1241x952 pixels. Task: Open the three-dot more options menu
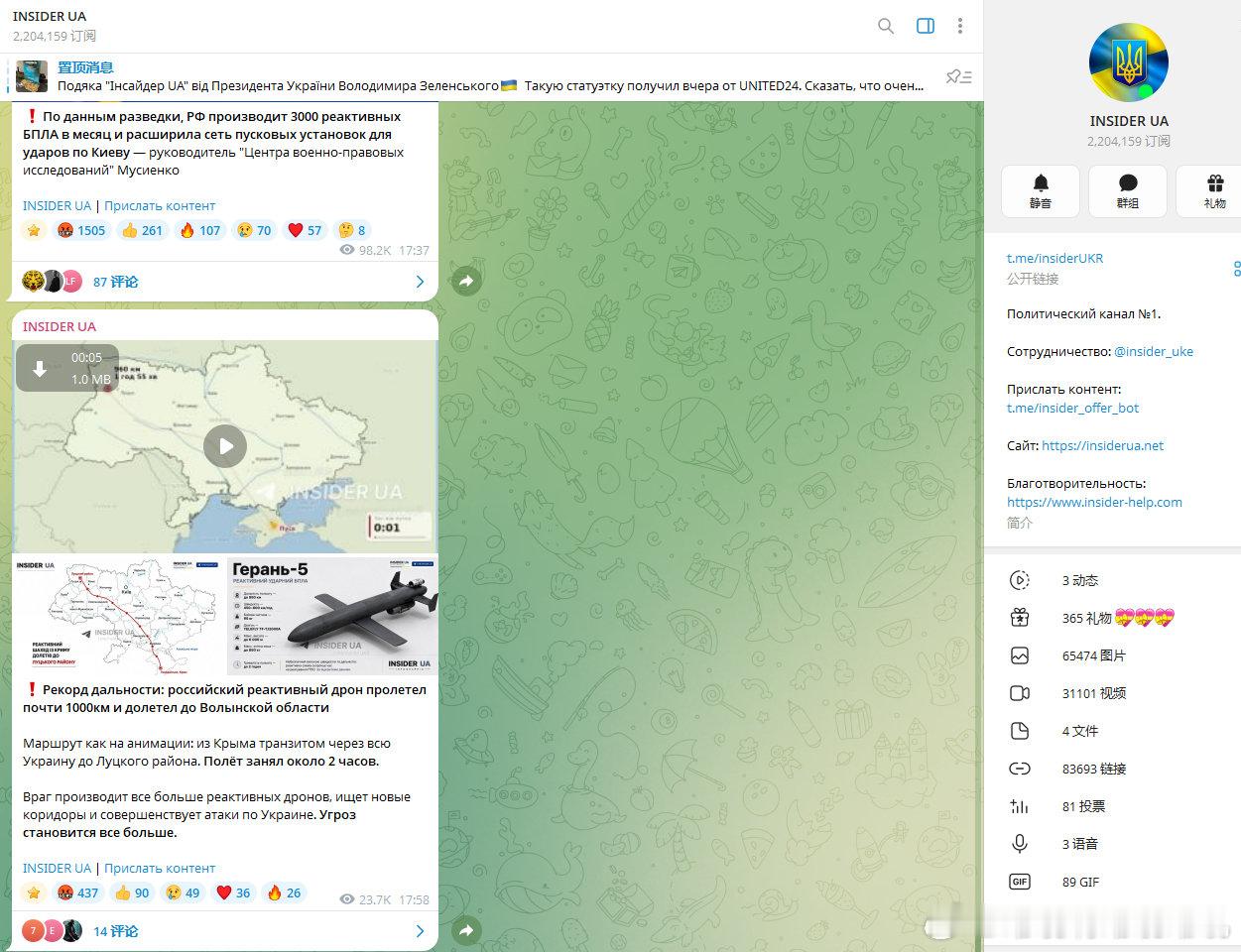point(959,26)
